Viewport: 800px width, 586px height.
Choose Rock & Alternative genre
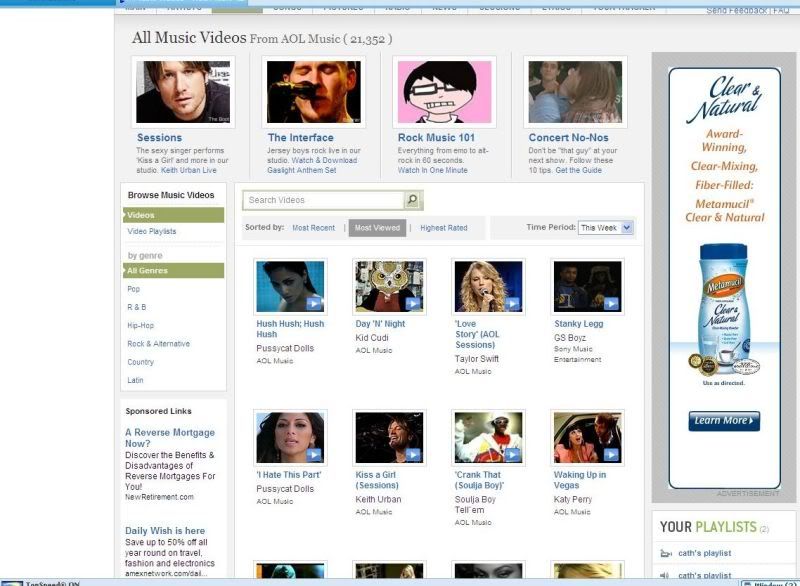pos(158,344)
